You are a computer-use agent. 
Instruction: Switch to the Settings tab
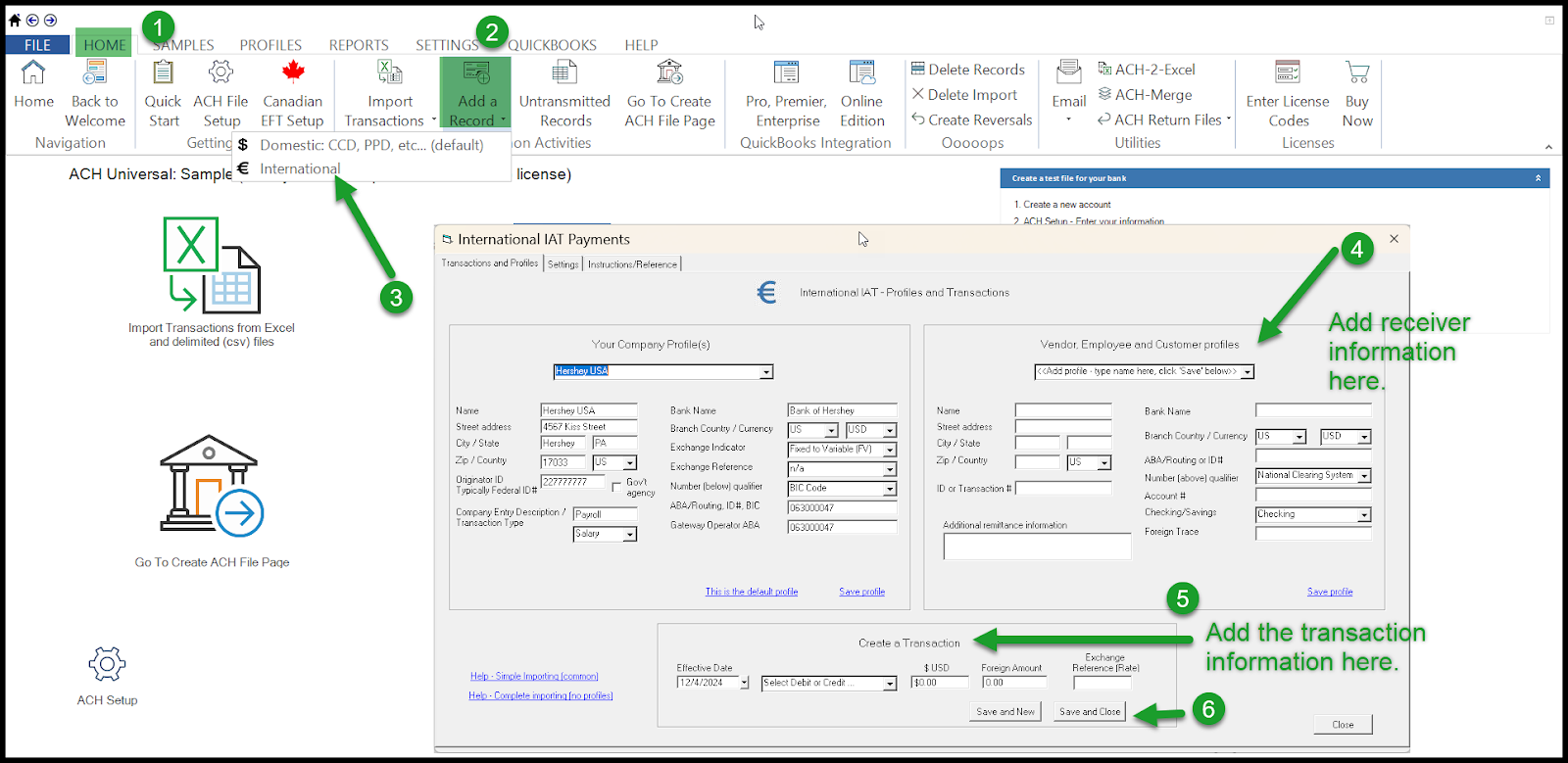click(563, 264)
